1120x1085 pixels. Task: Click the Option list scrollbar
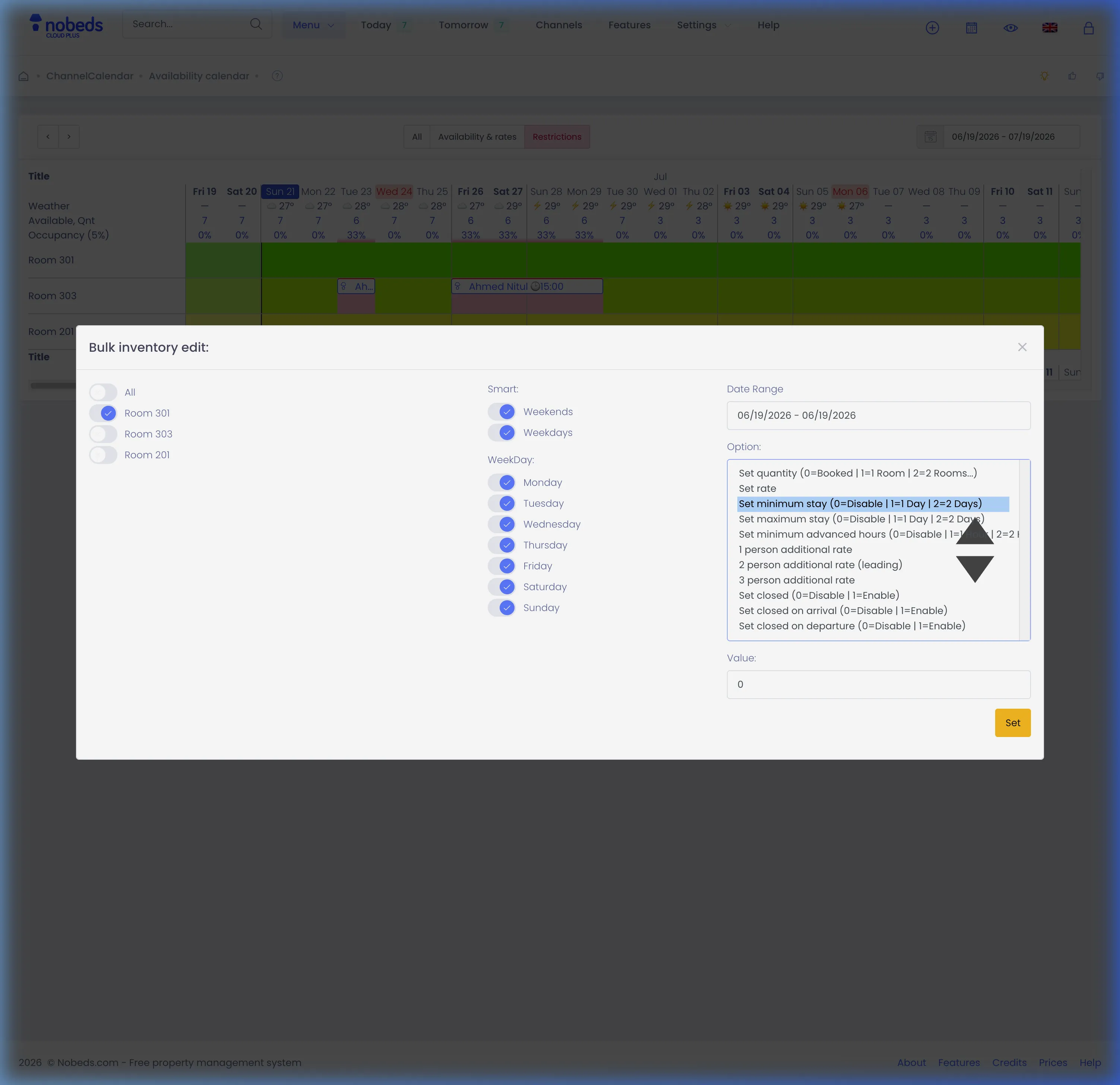pyautogui.click(x=1024, y=550)
